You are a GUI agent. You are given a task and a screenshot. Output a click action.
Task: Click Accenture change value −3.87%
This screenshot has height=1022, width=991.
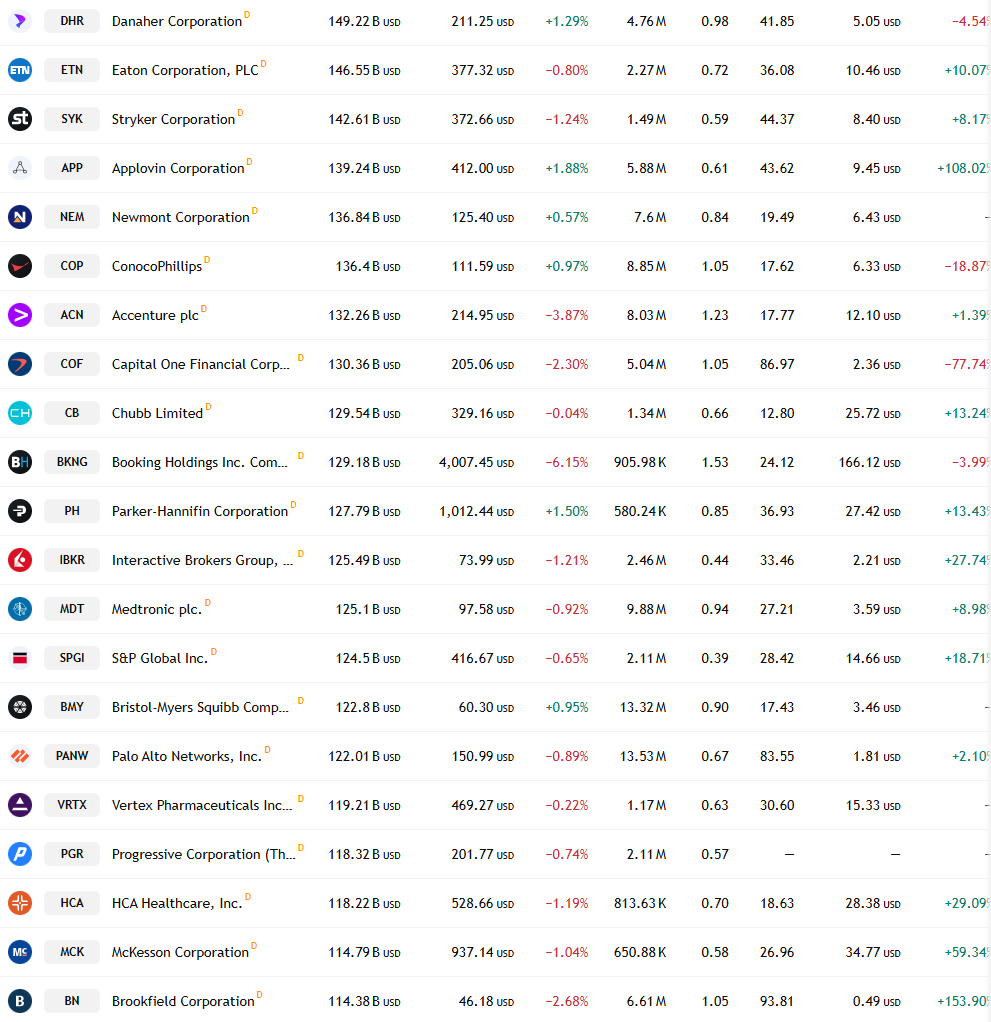567,315
